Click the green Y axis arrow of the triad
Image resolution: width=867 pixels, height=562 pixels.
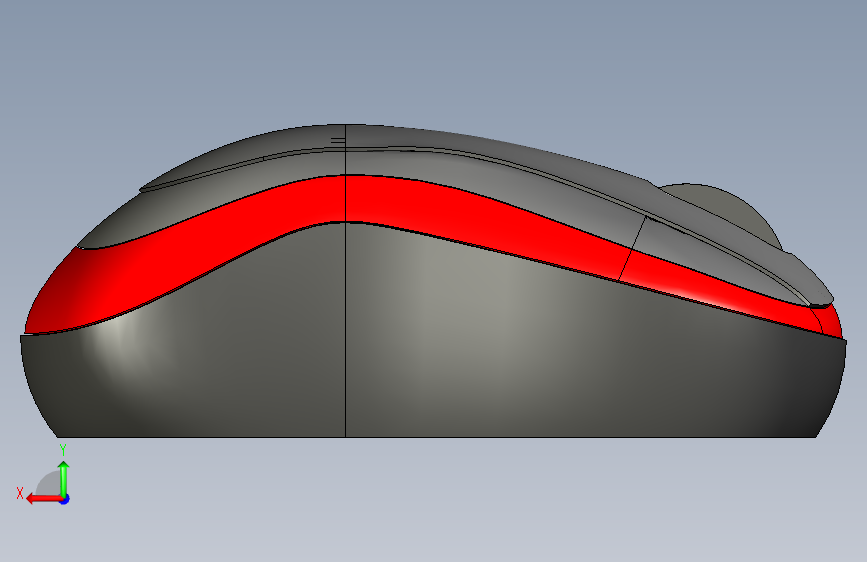(64, 479)
